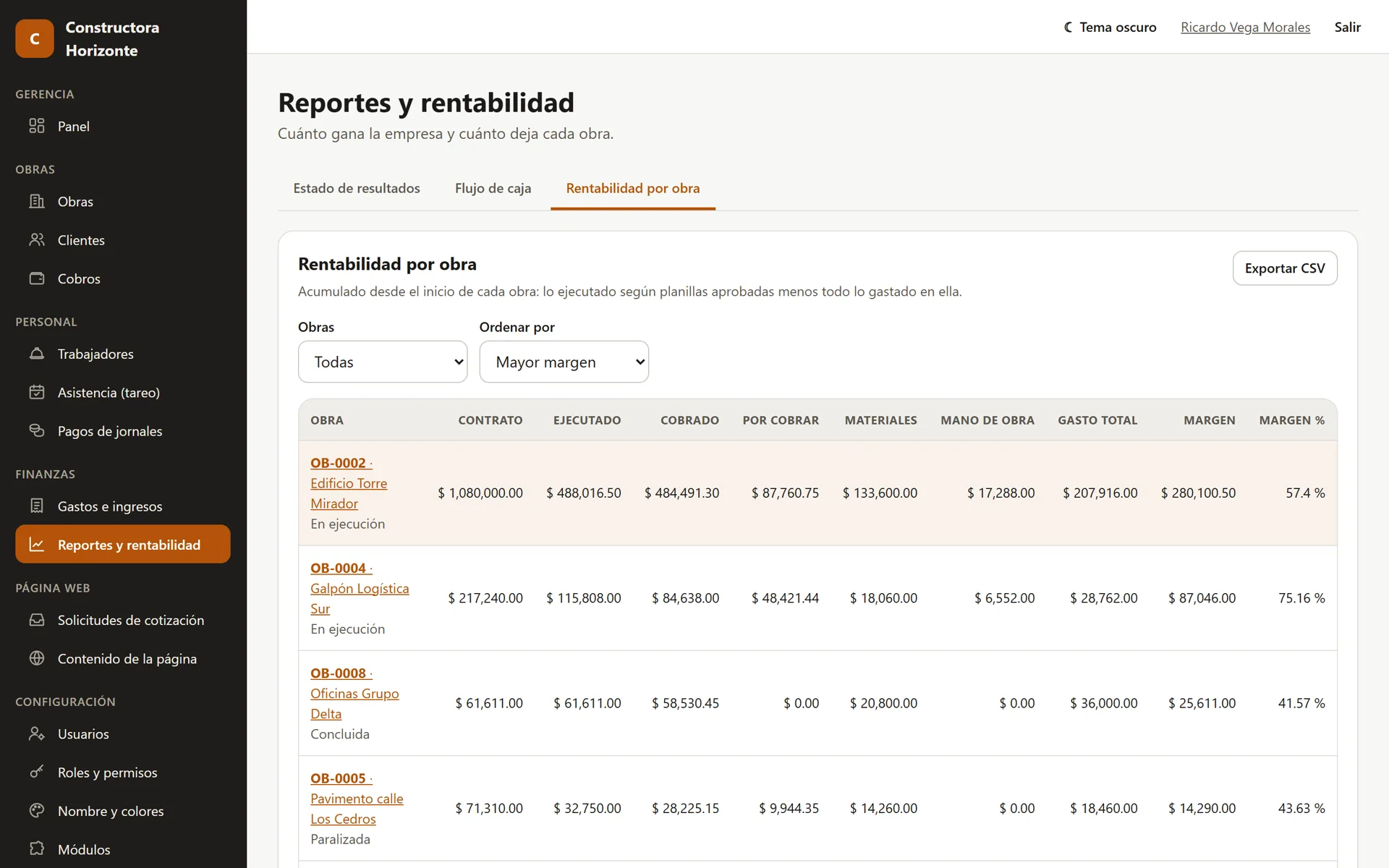Open the OB-0005 Pavimento calle Los Cedros link
This screenshot has height=868, width=1389.
tap(357, 799)
